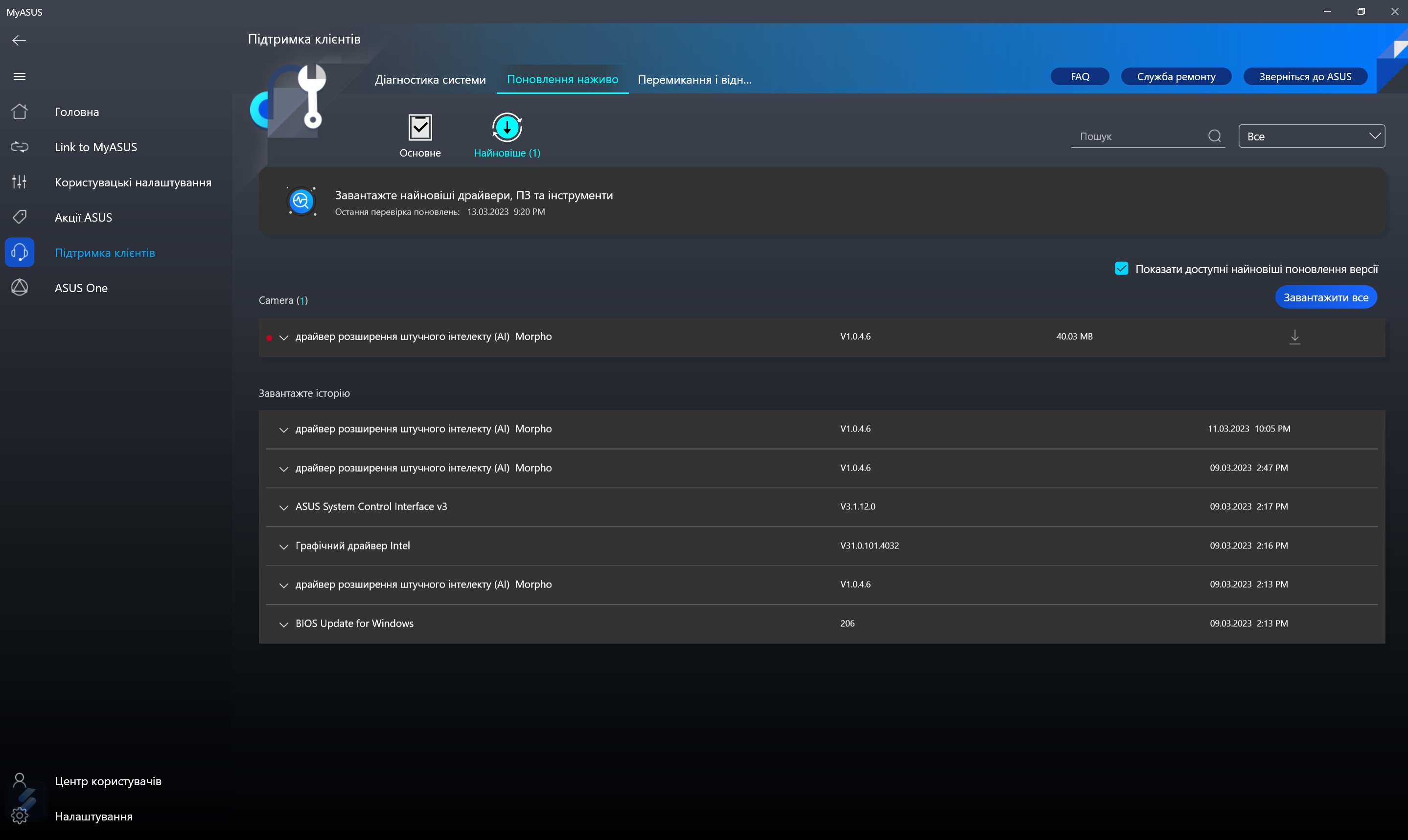This screenshot has width=1408, height=840.
Task: Click the back arrow icon
Action: [x=19, y=40]
